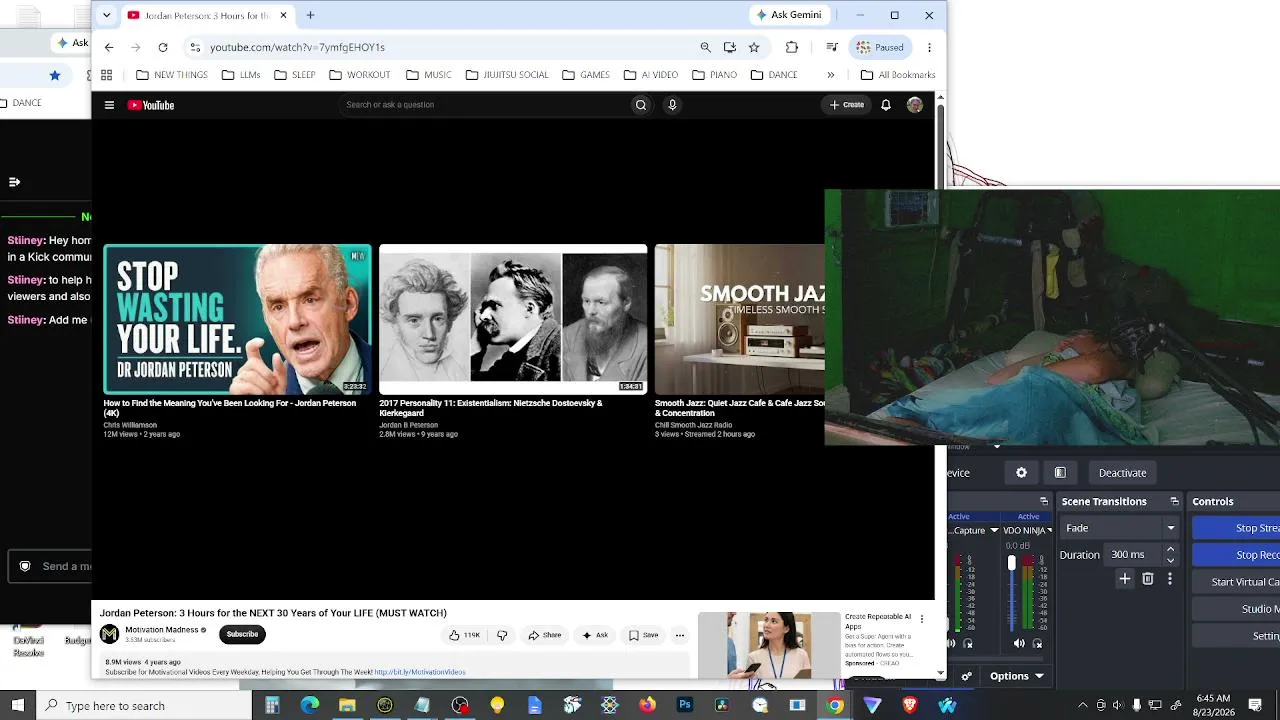This screenshot has width=1280, height=720.
Task: Start voice search with the microphone icon
Action: click(672, 105)
